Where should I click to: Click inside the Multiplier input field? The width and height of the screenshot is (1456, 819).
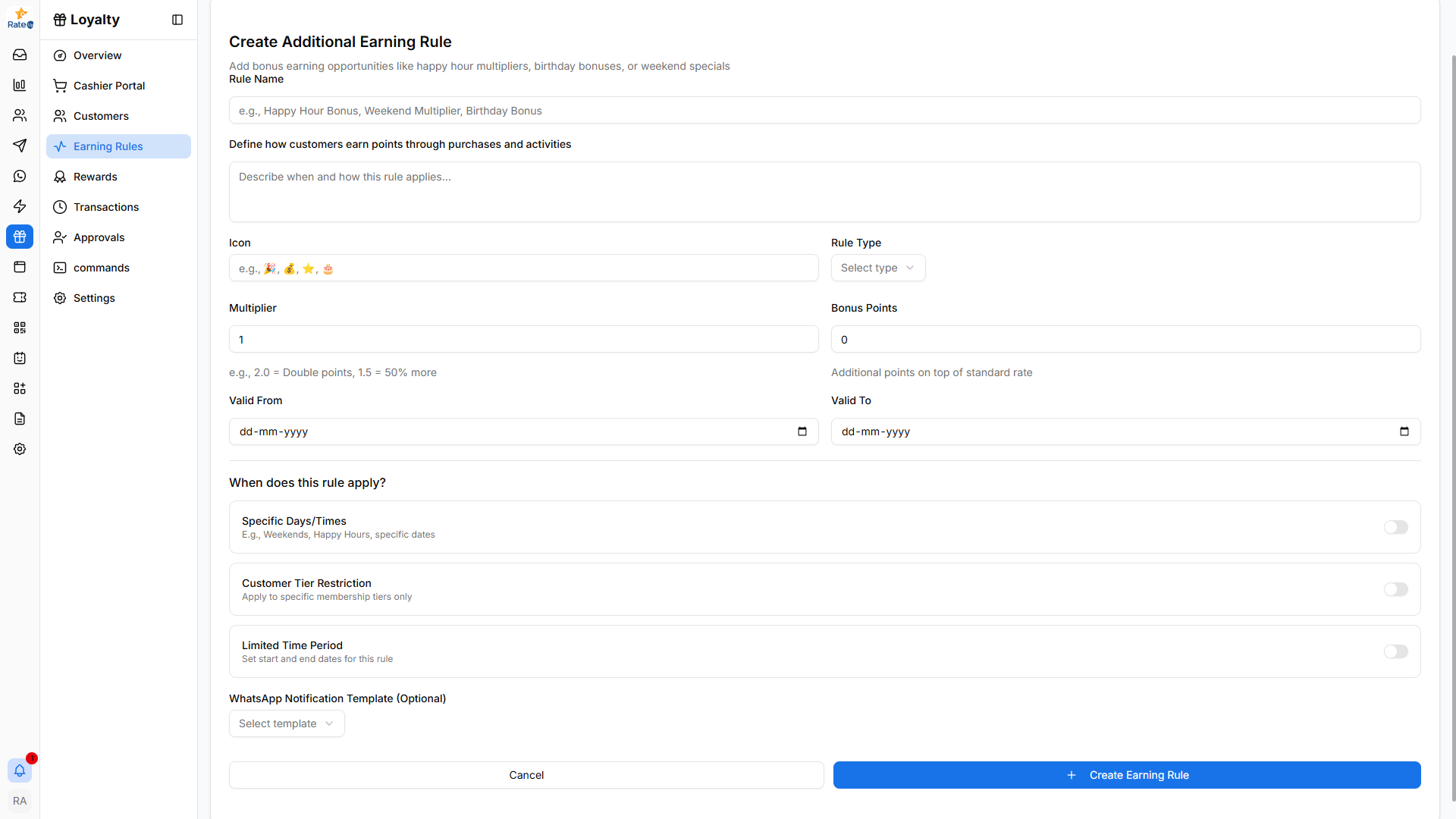pos(523,339)
